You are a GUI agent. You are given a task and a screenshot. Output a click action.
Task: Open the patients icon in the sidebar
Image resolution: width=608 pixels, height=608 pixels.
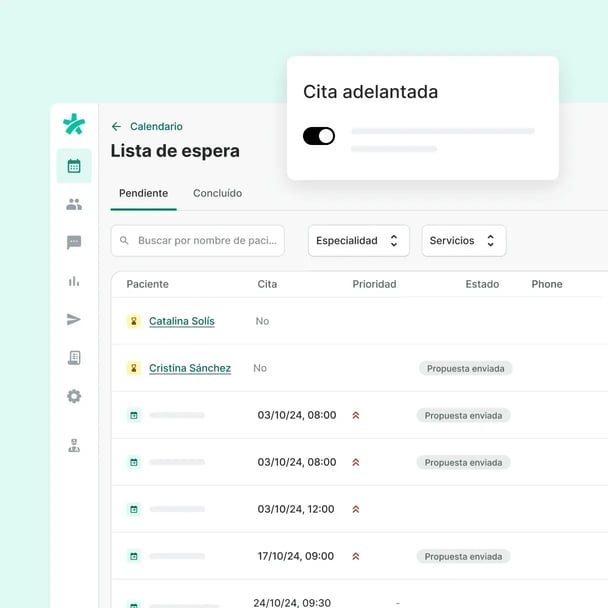74,204
